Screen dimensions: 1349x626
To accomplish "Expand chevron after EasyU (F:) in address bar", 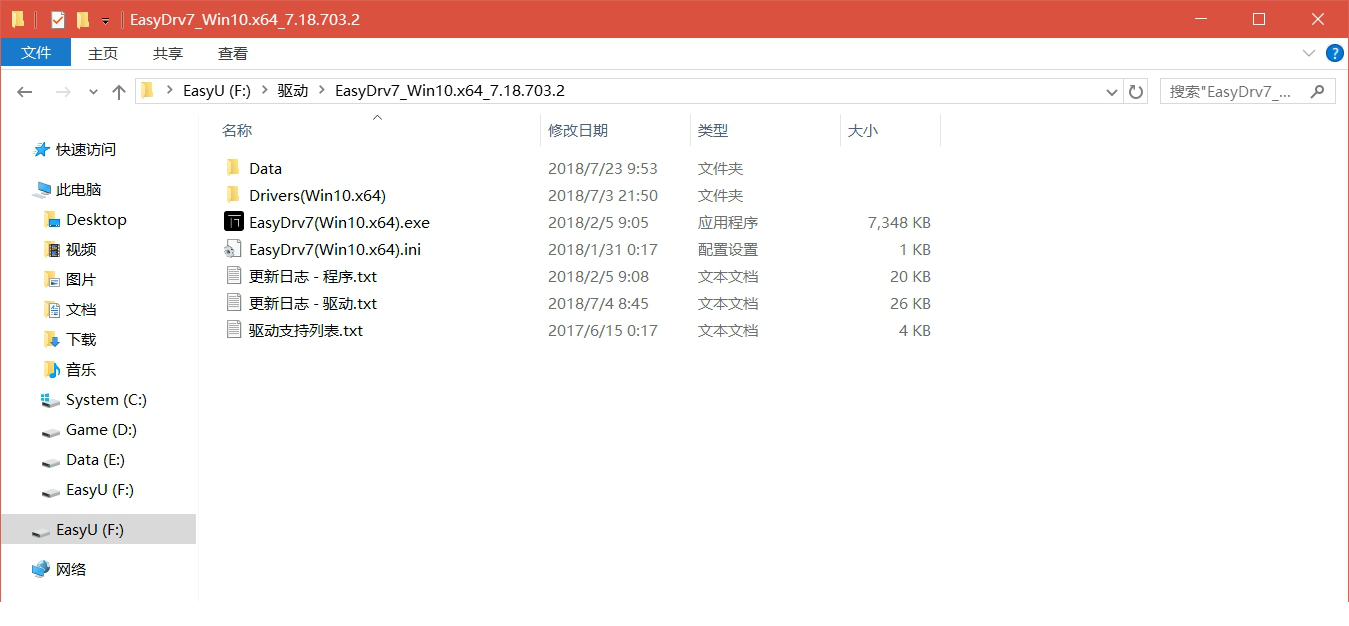I will pos(266,90).
